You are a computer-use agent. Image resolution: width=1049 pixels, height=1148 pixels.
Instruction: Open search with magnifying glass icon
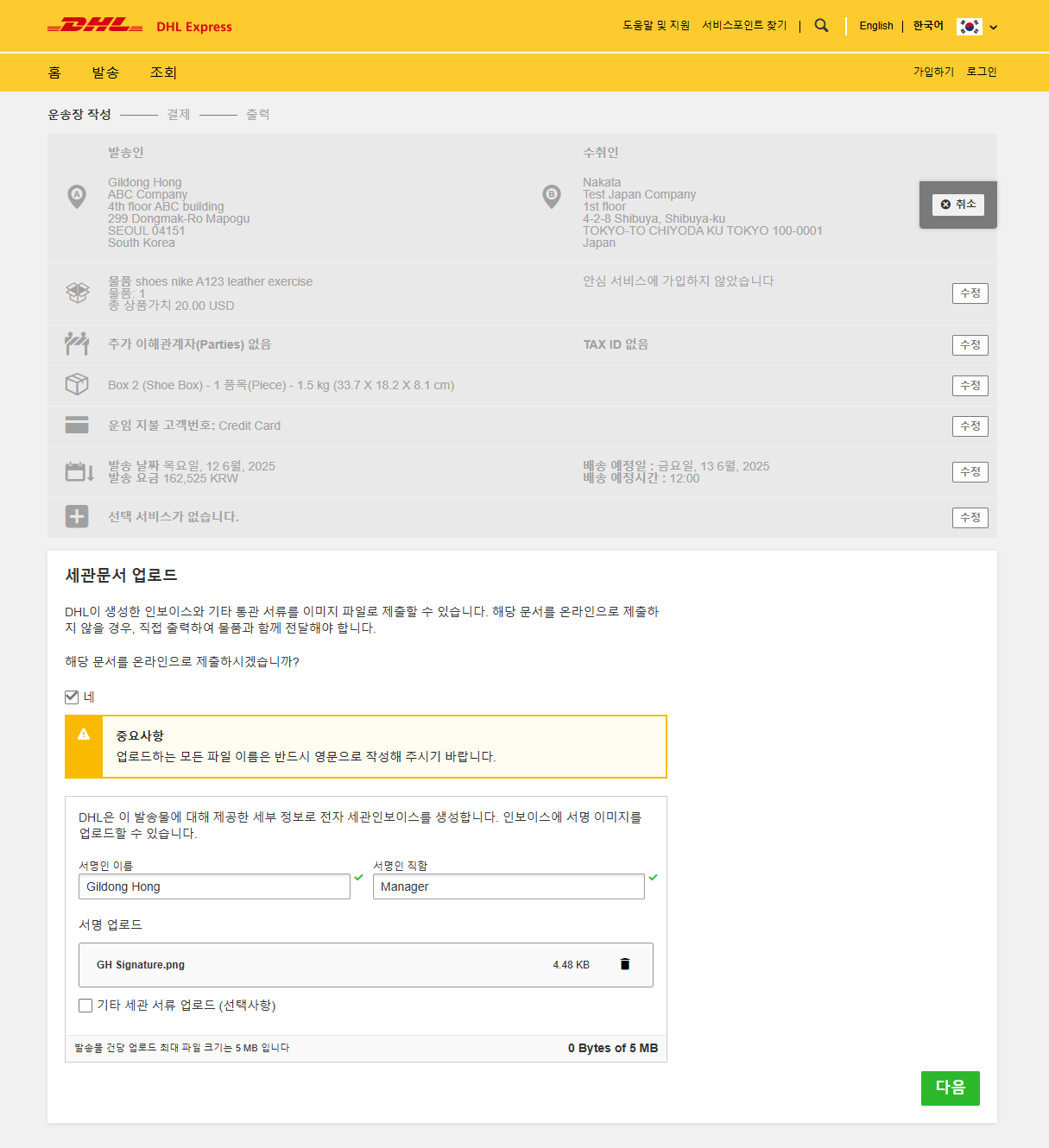pos(821,26)
